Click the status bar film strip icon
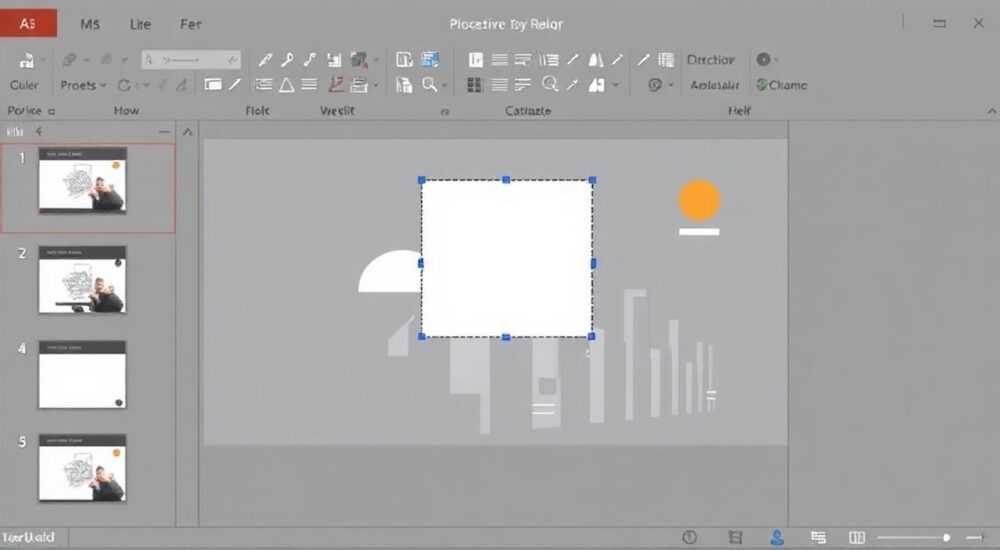Screen dimensions: 1000x550 [735, 537]
